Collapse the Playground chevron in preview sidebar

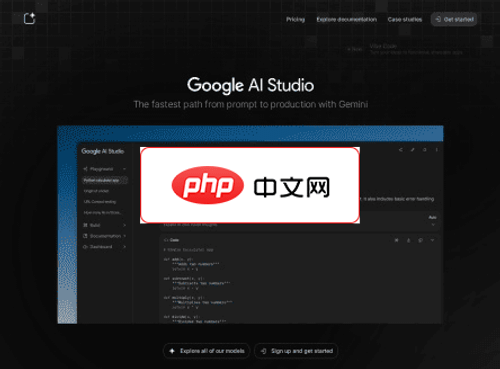[124, 169]
